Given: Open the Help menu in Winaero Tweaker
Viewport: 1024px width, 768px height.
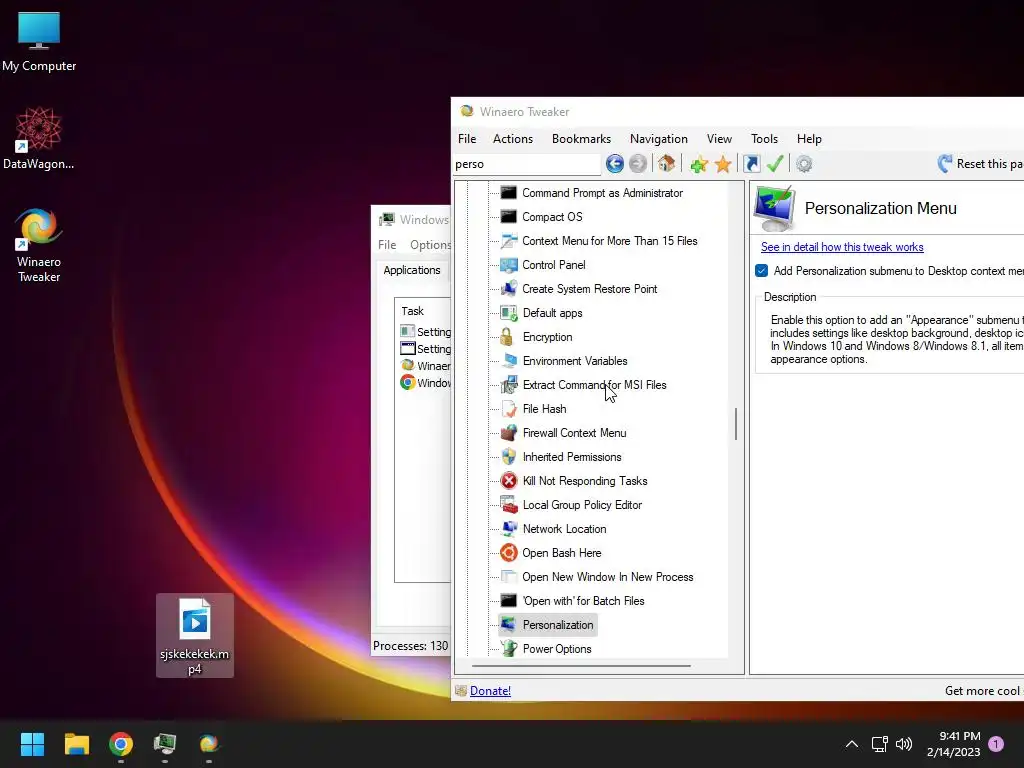Looking at the screenshot, I should tap(809, 138).
